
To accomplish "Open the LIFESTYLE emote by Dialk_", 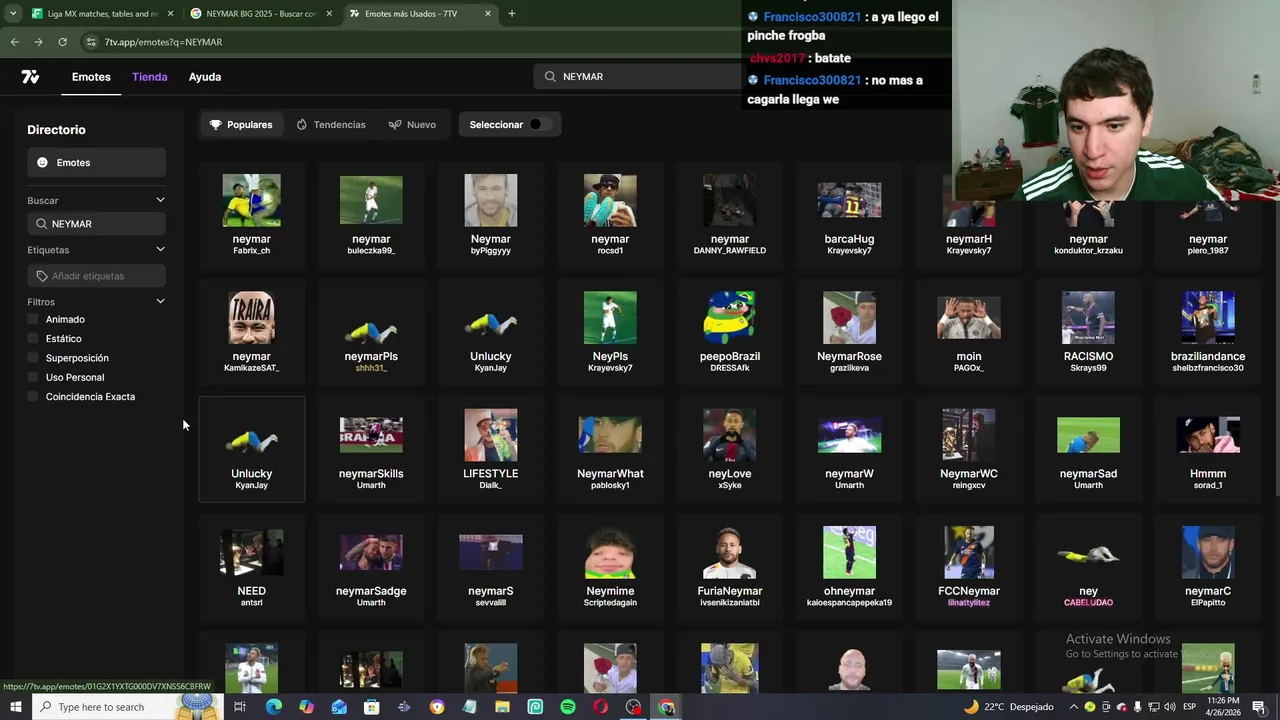I will coord(491,448).
